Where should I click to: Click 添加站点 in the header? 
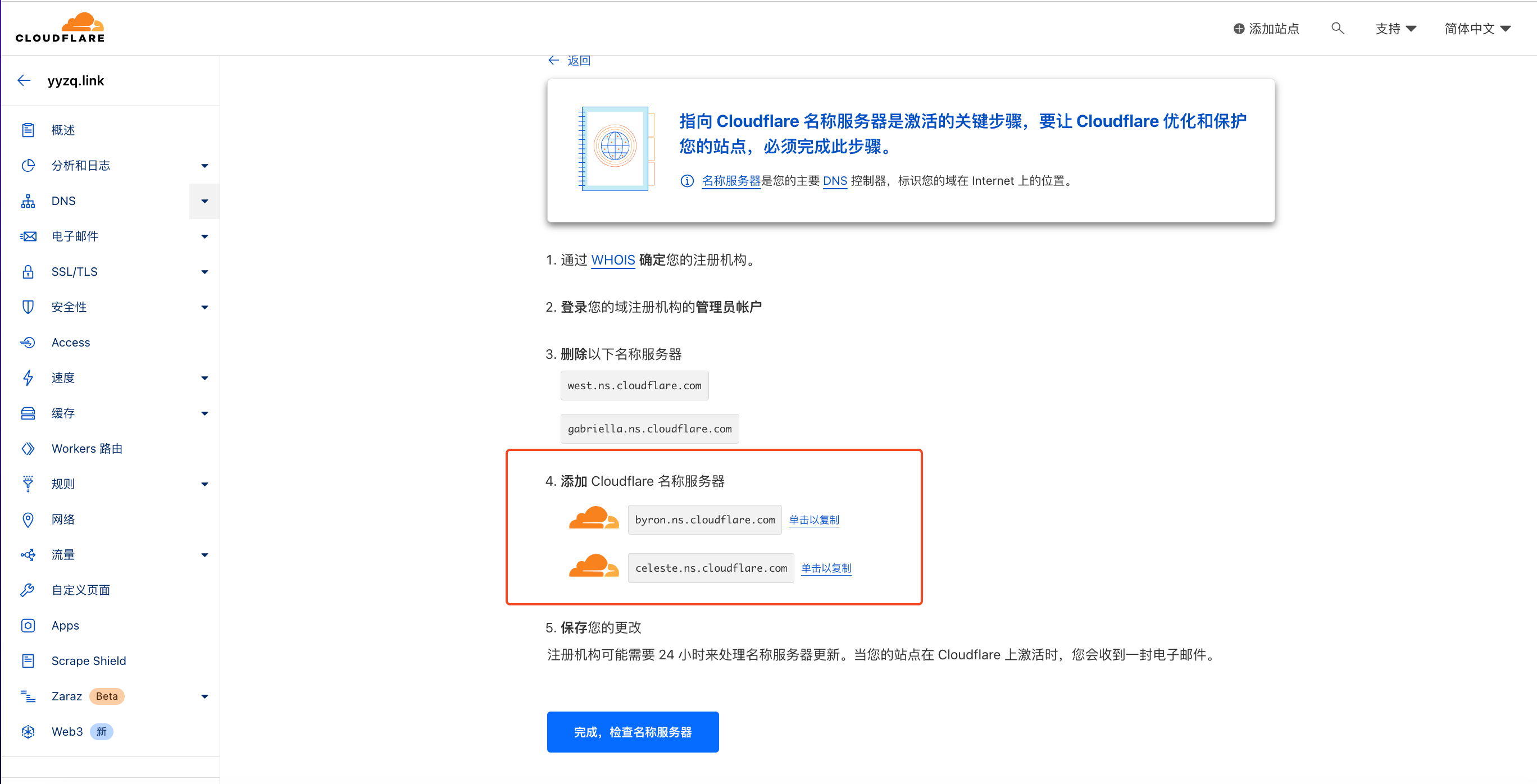coord(1266,29)
